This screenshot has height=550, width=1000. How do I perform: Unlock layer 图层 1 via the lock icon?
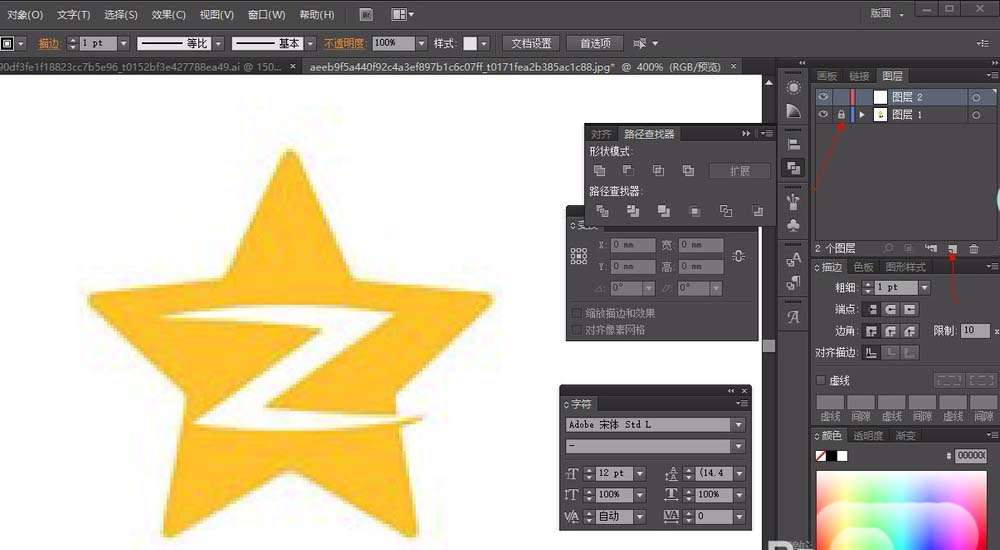coord(841,114)
